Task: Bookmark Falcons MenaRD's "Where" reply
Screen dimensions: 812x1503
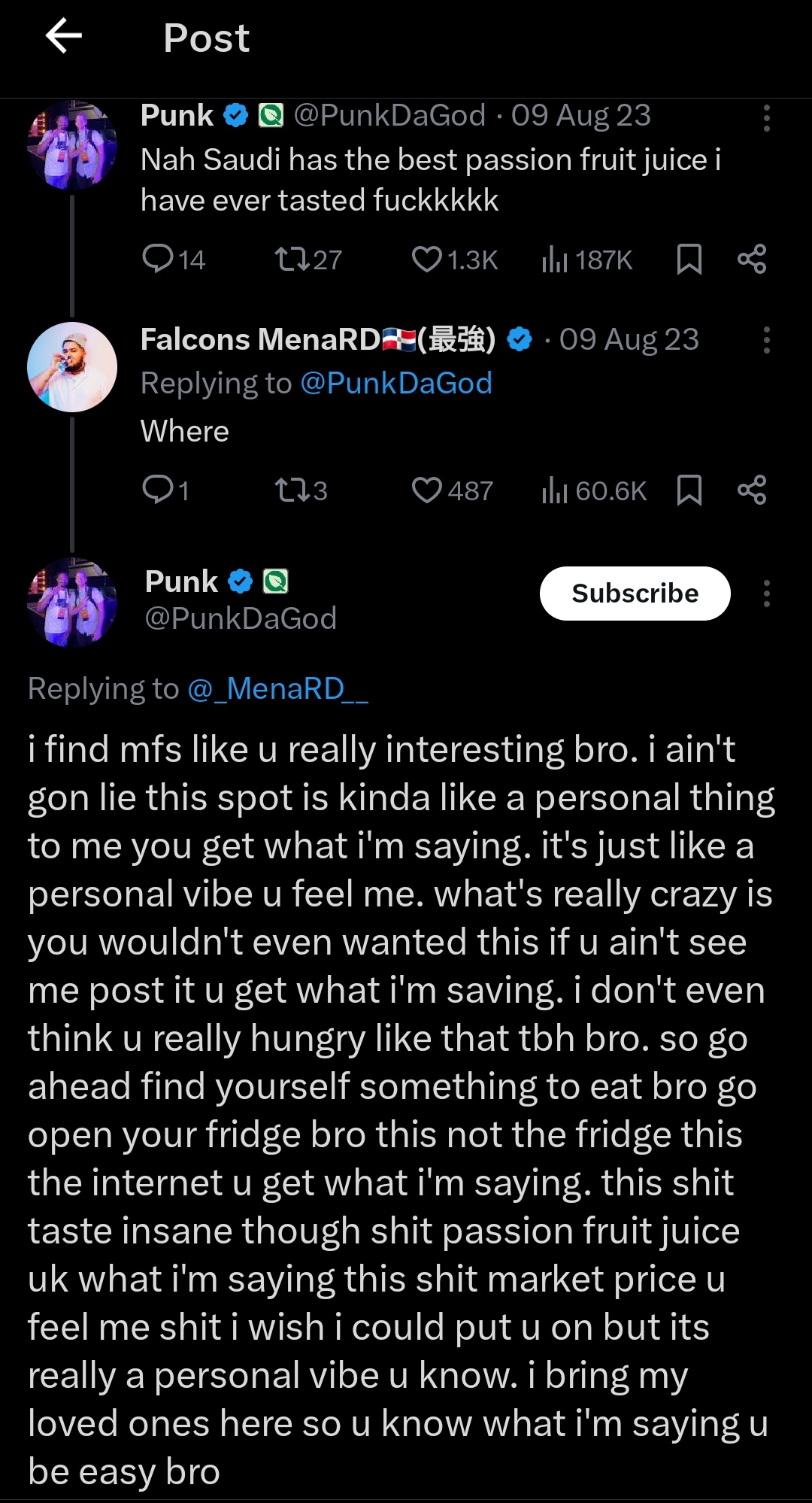Action: [x=689, y=490]
